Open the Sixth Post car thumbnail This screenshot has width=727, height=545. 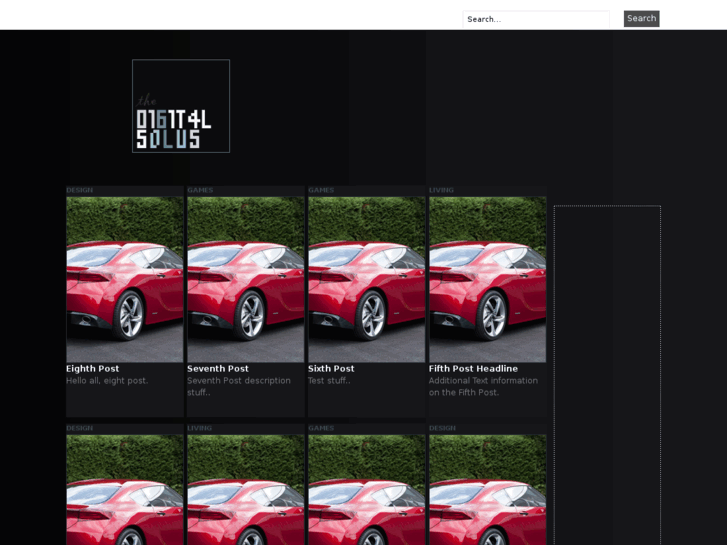click(367, 279)
